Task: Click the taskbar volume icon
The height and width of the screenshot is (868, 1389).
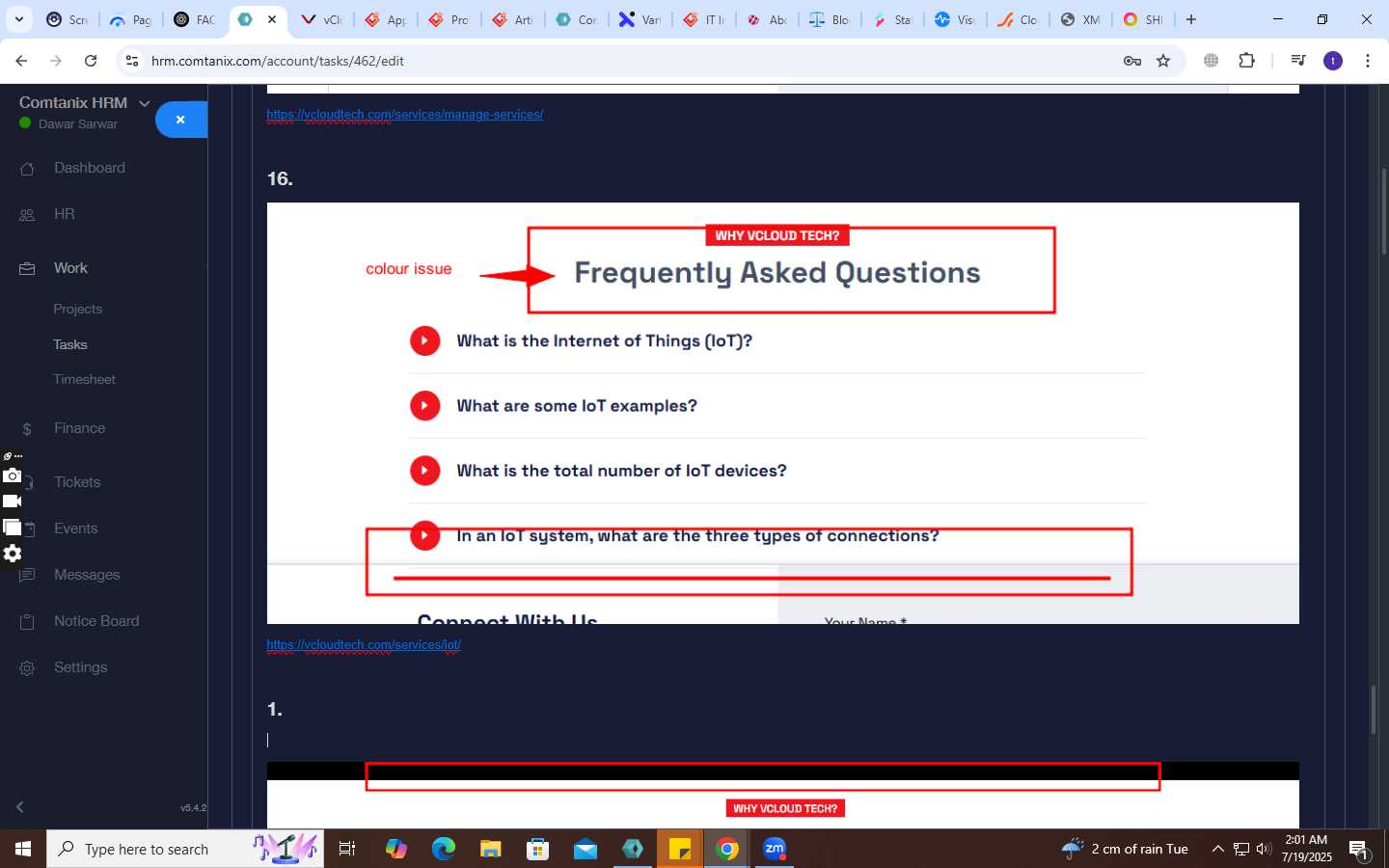Action: [1264, 849]
